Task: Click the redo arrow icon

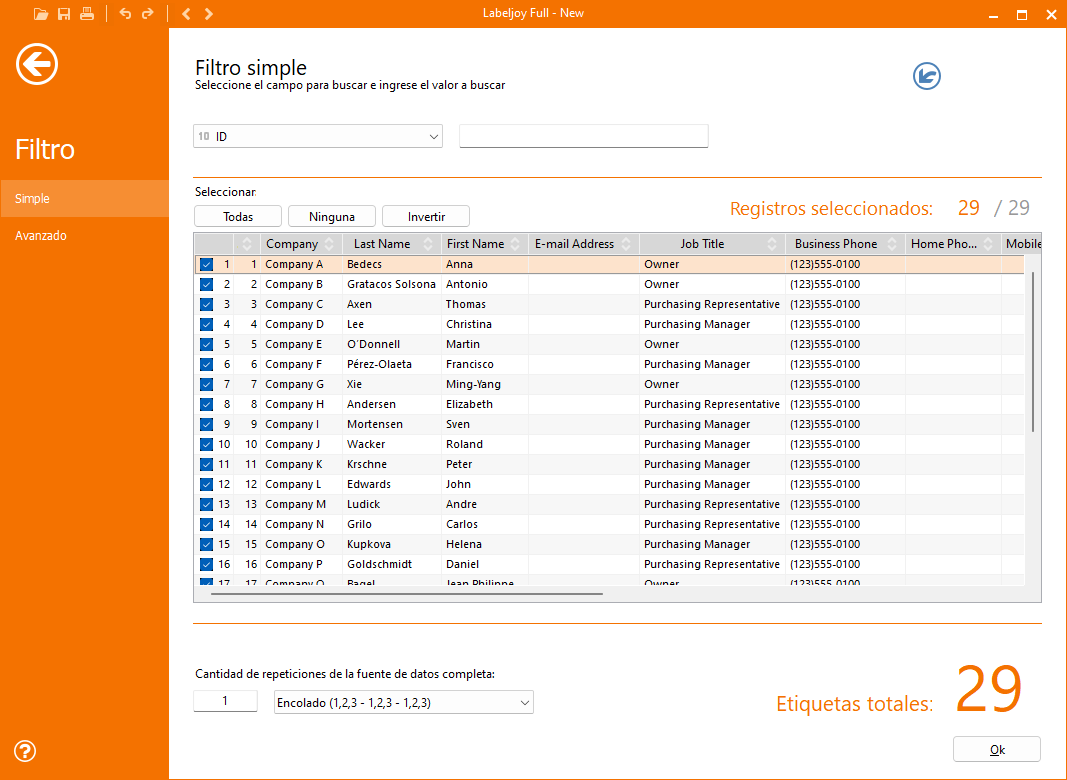Action: point(148,14)
